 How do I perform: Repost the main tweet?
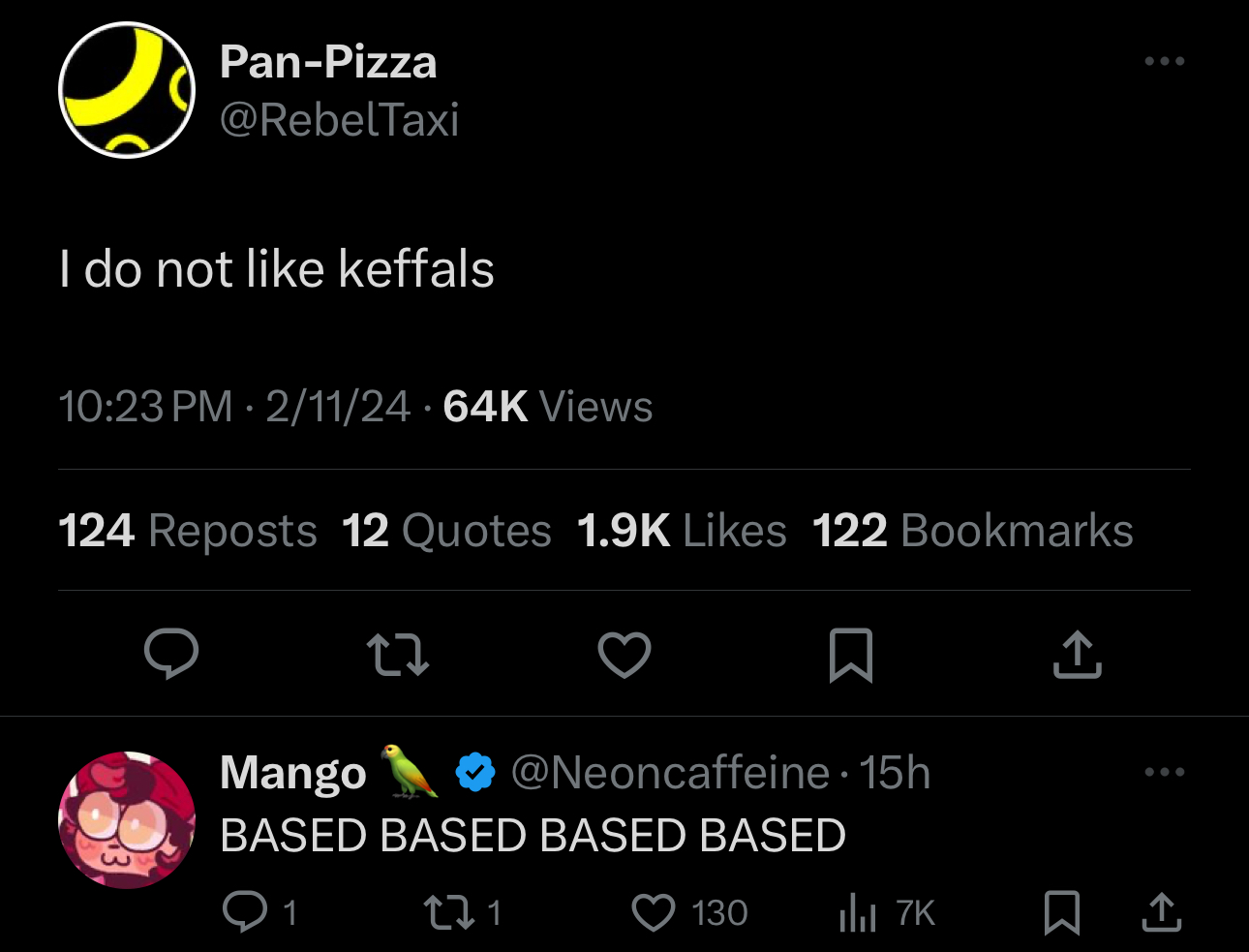pos(398,655)
